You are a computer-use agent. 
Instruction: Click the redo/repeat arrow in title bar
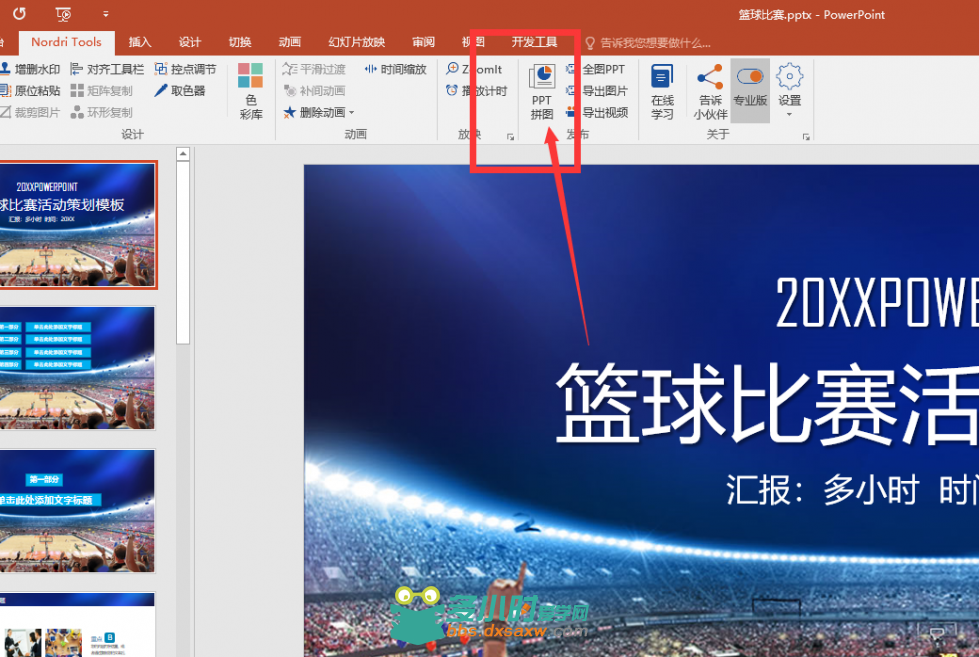click(19, 13)
